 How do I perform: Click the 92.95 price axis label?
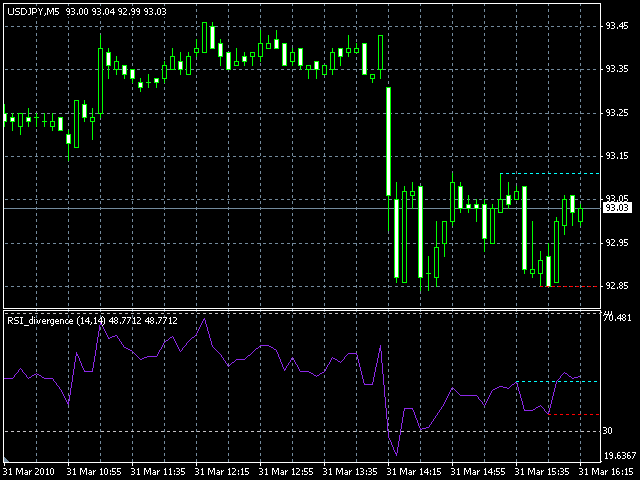pyautogui.click(x=617, y=243)
